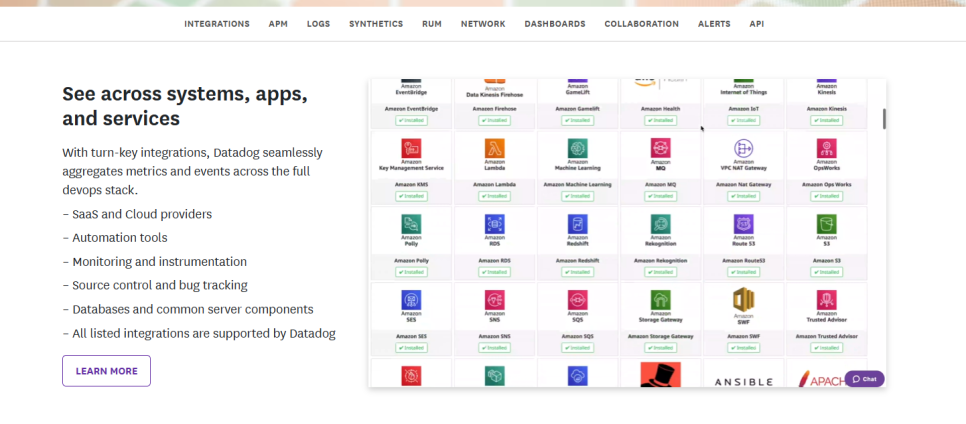Go to the ALERTS tab
The image size is (966, 424).
pyautogui.click(x=714, y=24)
